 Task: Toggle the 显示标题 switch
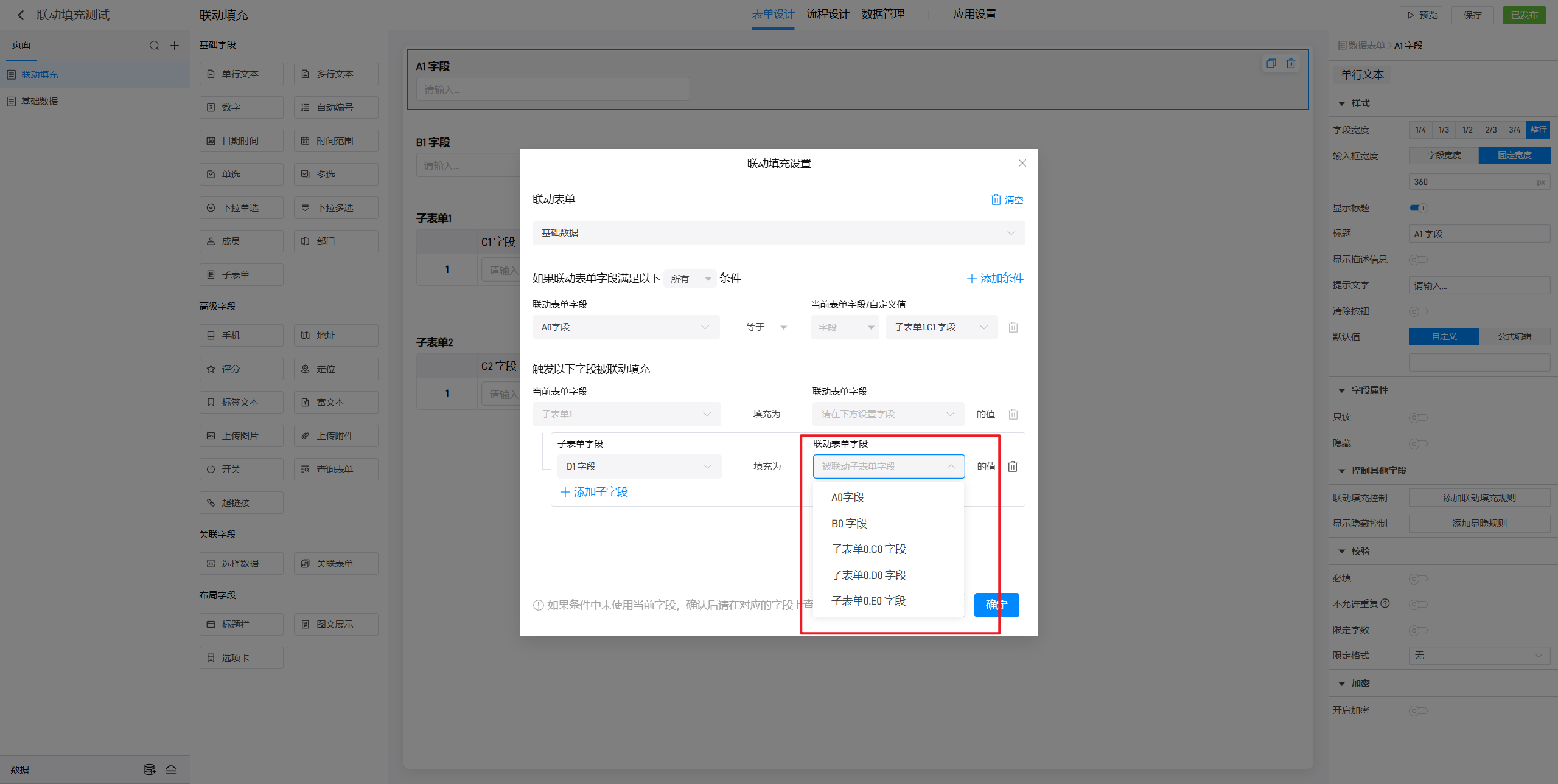[x=1418, y=208]
